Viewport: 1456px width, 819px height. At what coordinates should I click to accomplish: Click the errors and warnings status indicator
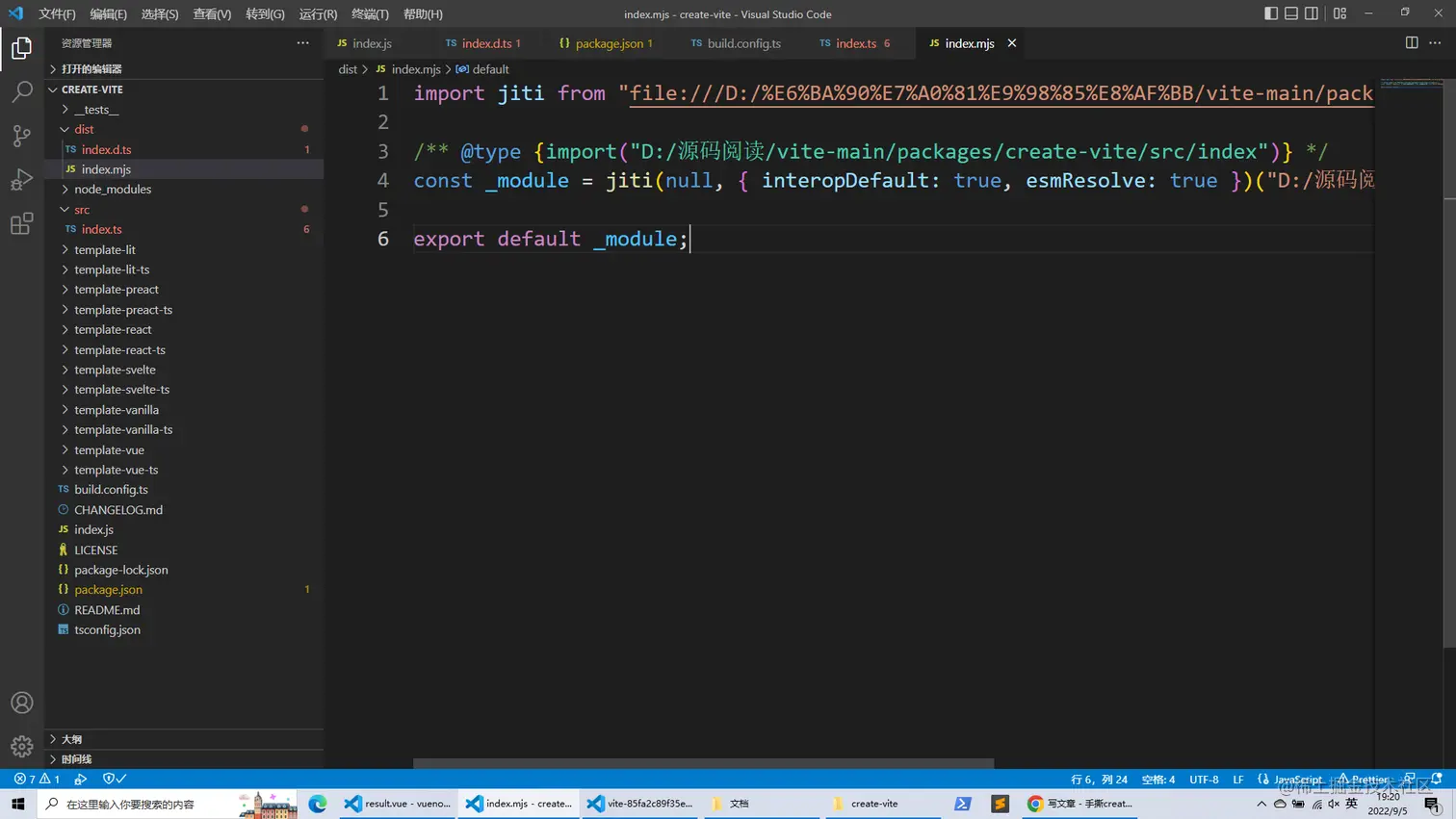[37, 779]
